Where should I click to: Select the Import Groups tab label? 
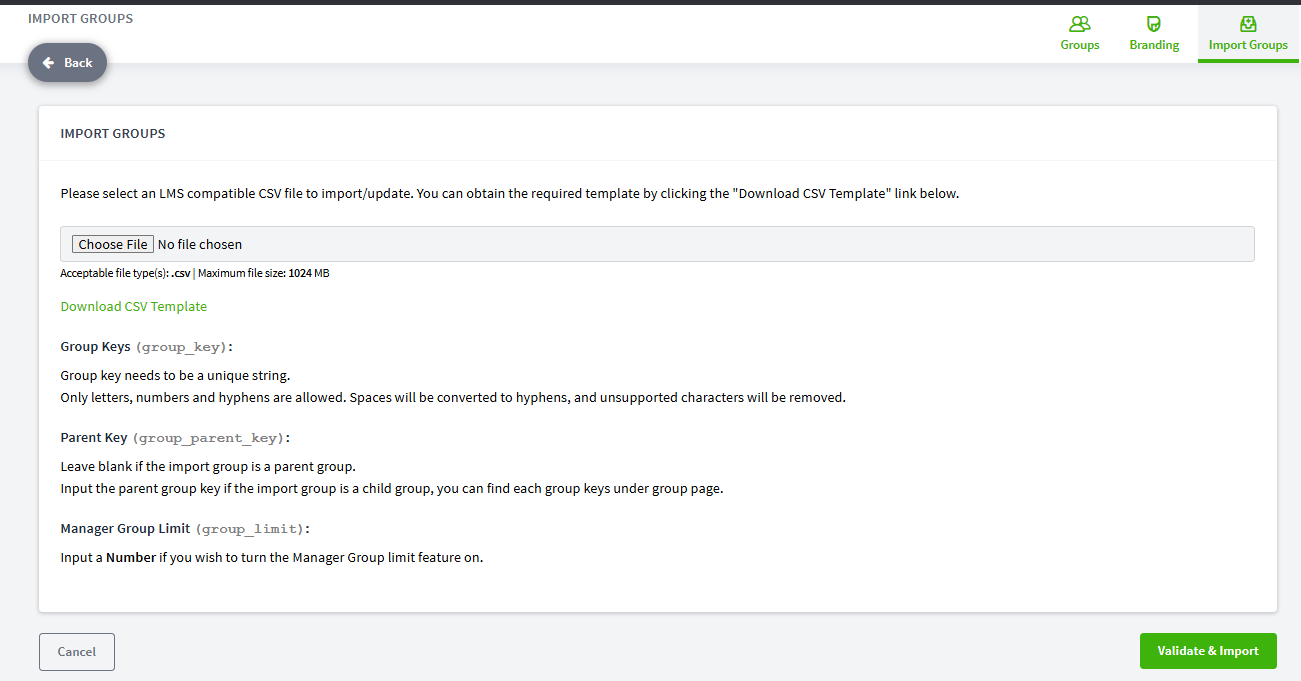[x=1248, y=45]
